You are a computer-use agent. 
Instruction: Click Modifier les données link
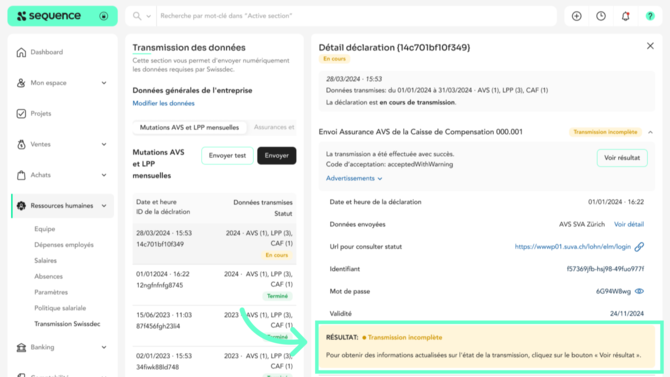tap(163, 103)
